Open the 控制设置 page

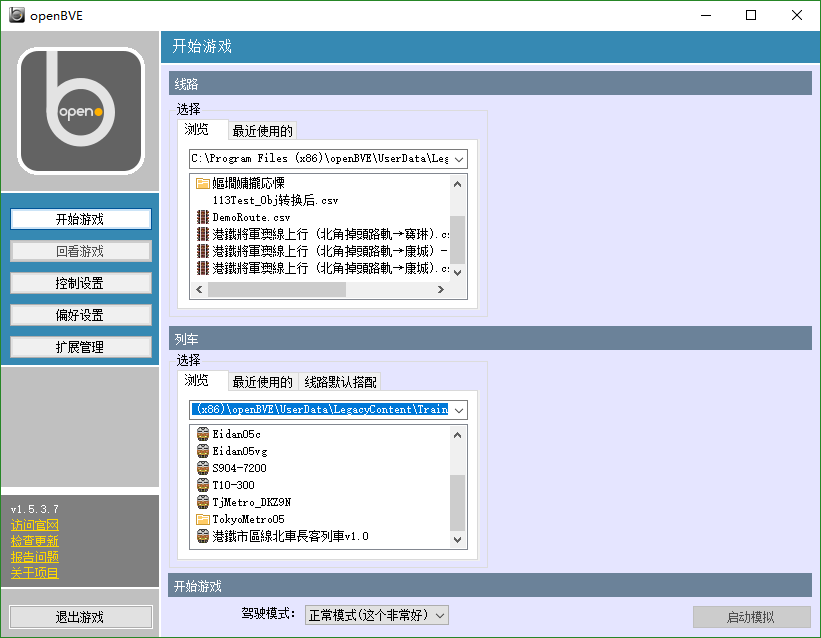coord(81,283)
